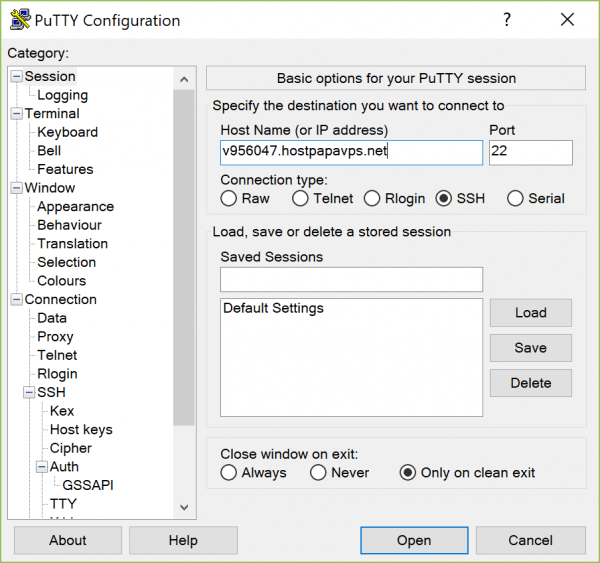Select the Rlogin connection type radio
600x563 pixels.
pos(372,199)
